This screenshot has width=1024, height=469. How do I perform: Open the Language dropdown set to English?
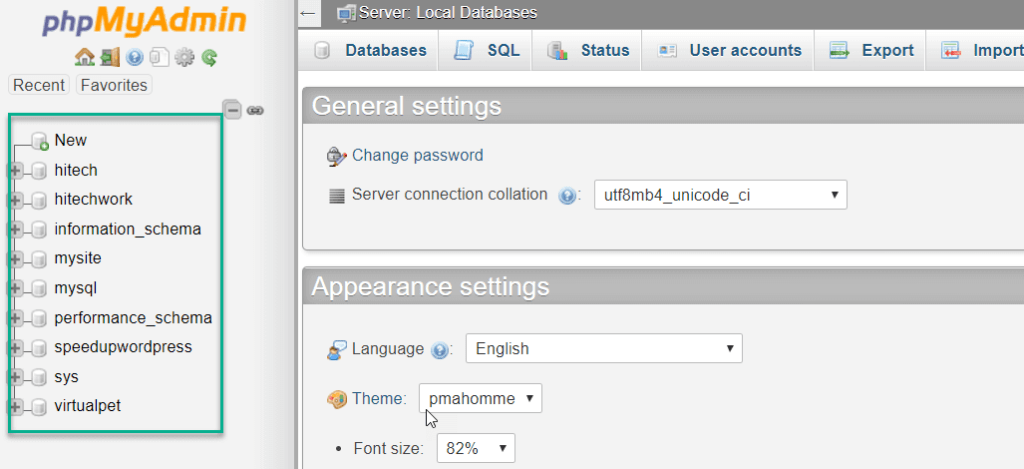[x=604, y=348]
